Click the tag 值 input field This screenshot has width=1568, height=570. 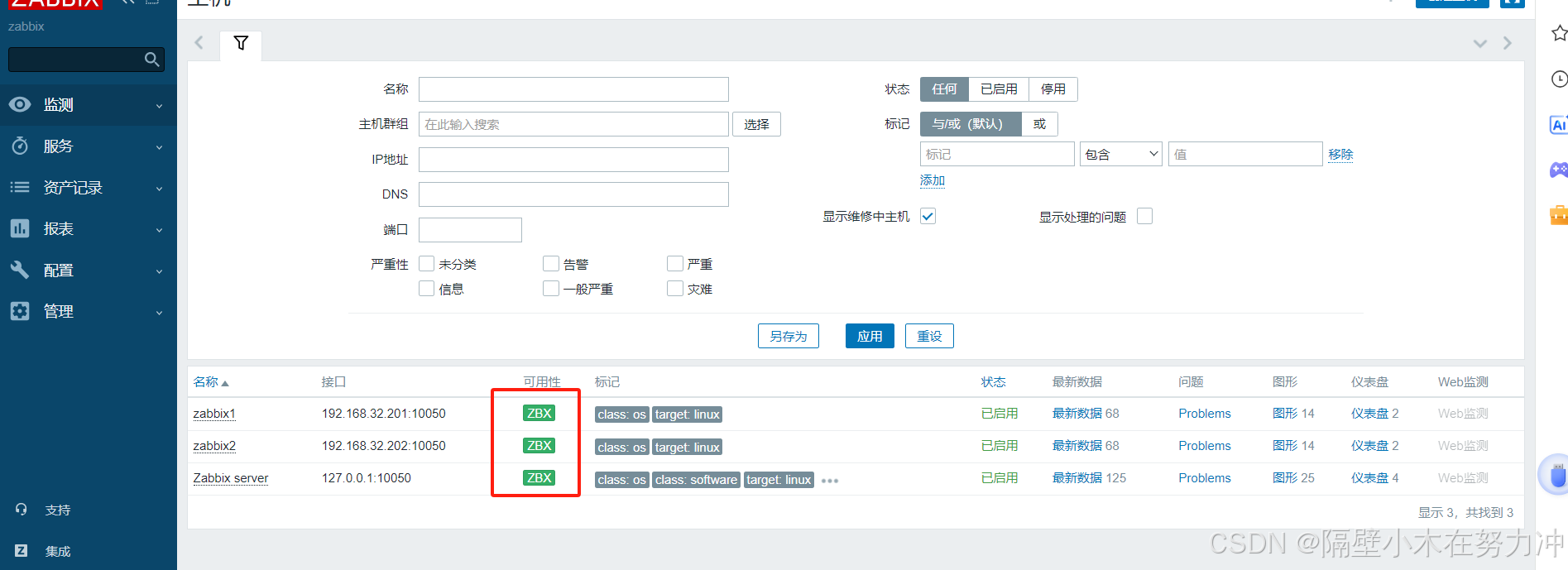(x=1245, y=154)
